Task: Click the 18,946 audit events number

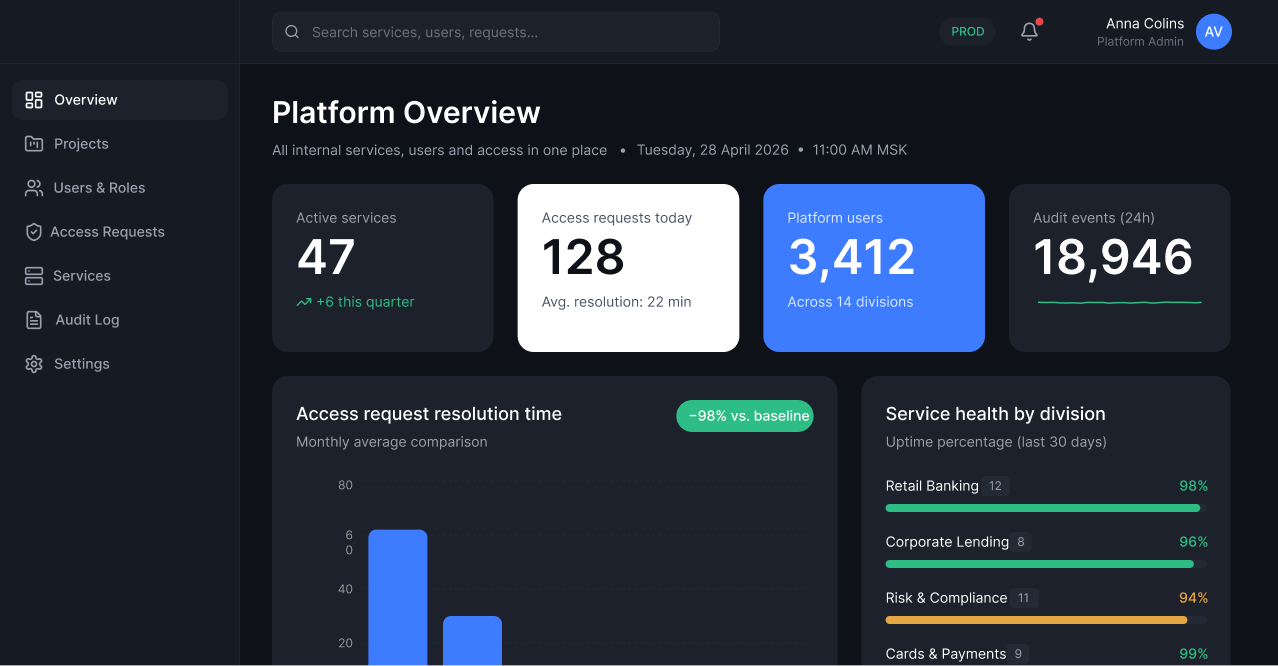Action: (1113, 258)
